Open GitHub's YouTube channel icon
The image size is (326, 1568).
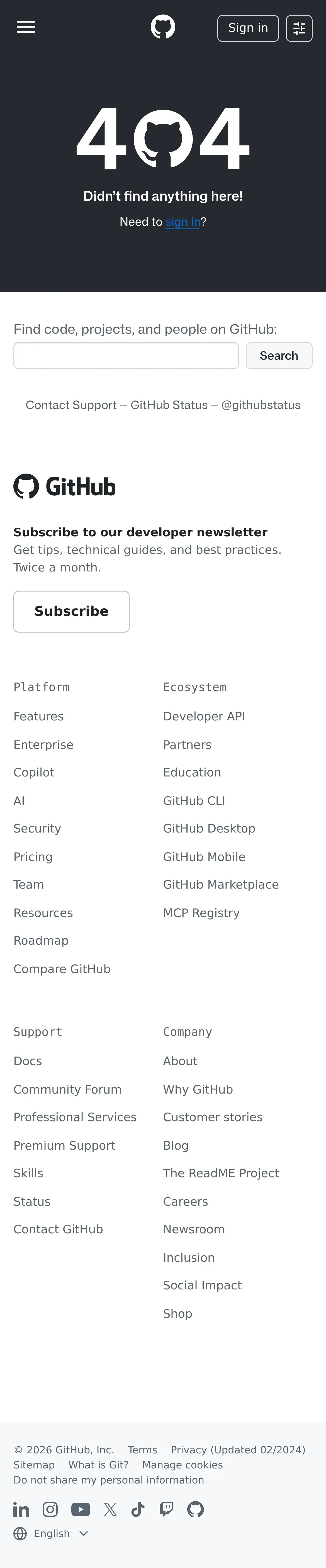pyautogui.click(x=80, y=1509)
